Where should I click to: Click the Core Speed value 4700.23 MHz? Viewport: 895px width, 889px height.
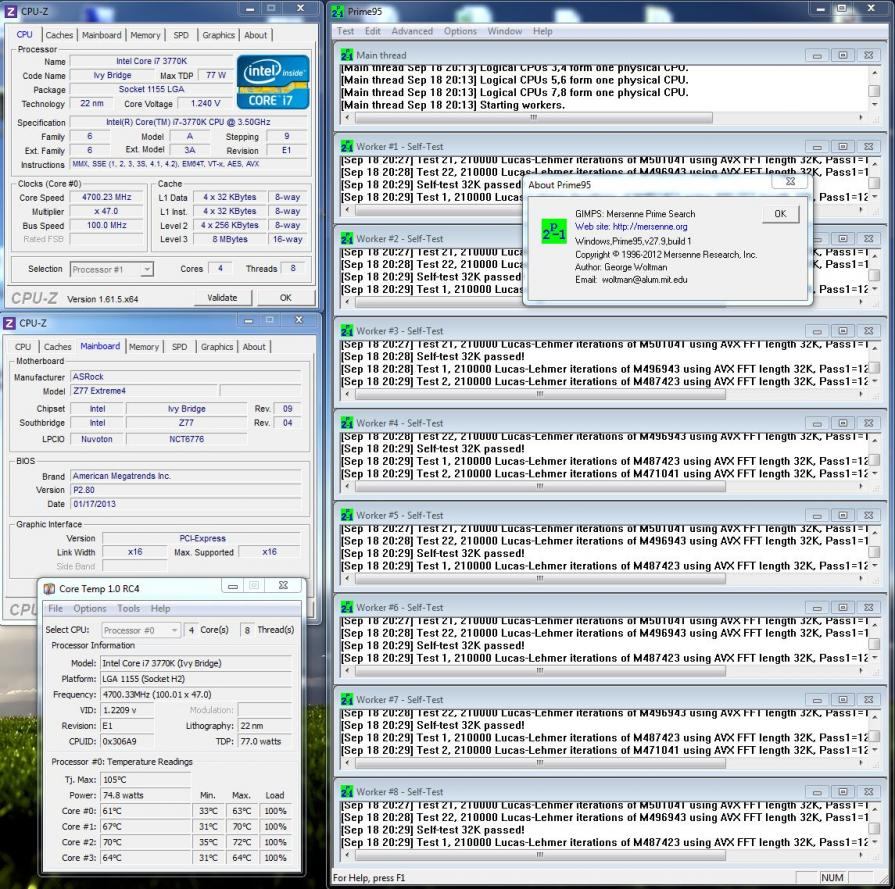[x=106, y=197]
